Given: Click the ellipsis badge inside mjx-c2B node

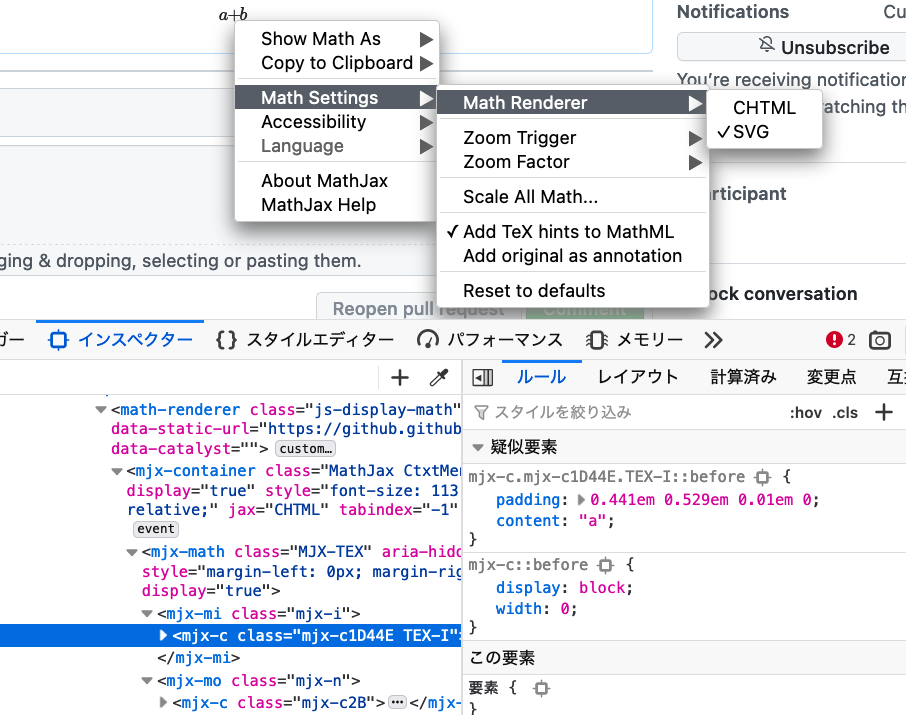Looking at the screenshot, I should [397, 702].
